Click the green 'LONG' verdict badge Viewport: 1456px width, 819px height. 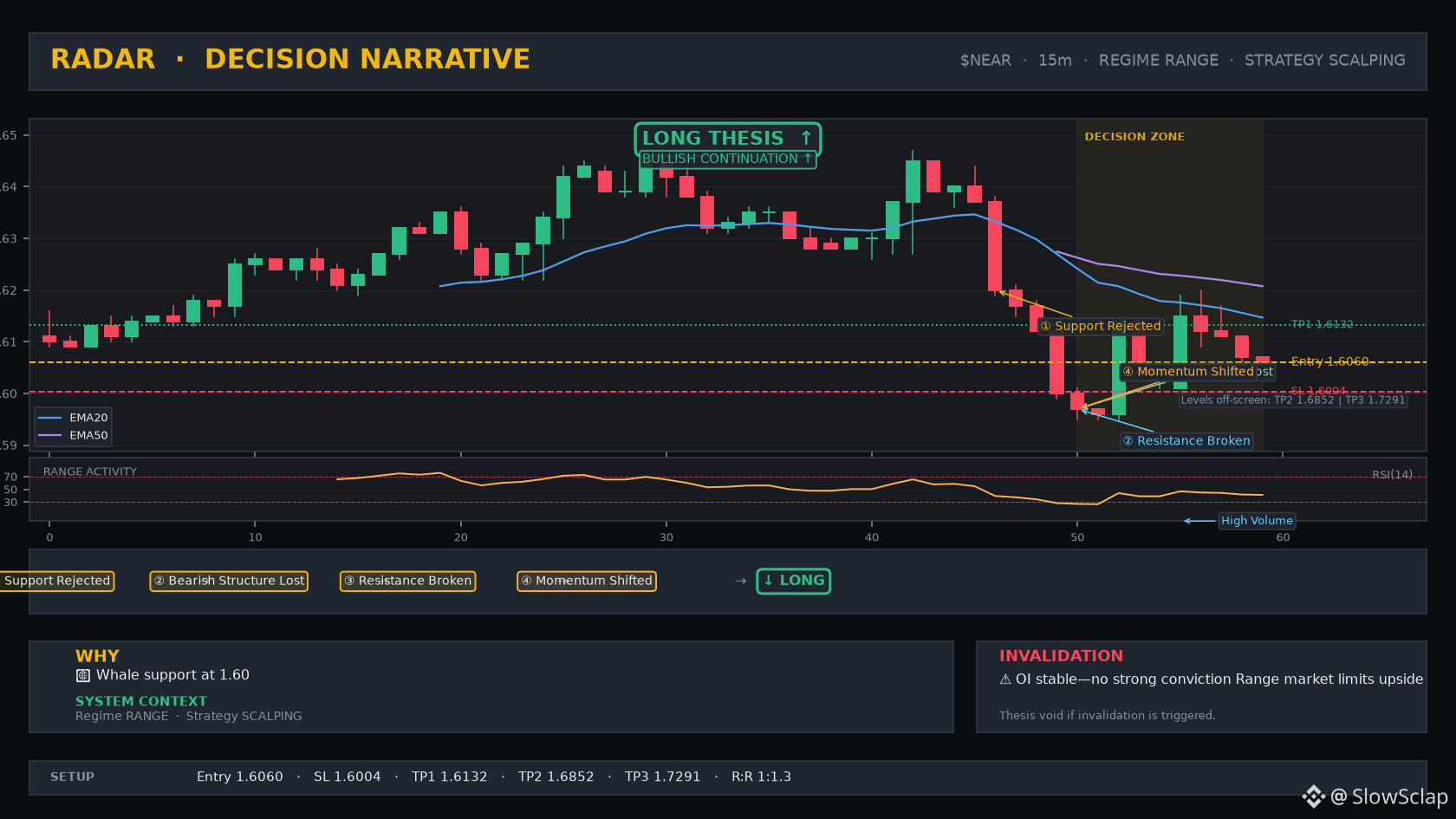point(794,581)
